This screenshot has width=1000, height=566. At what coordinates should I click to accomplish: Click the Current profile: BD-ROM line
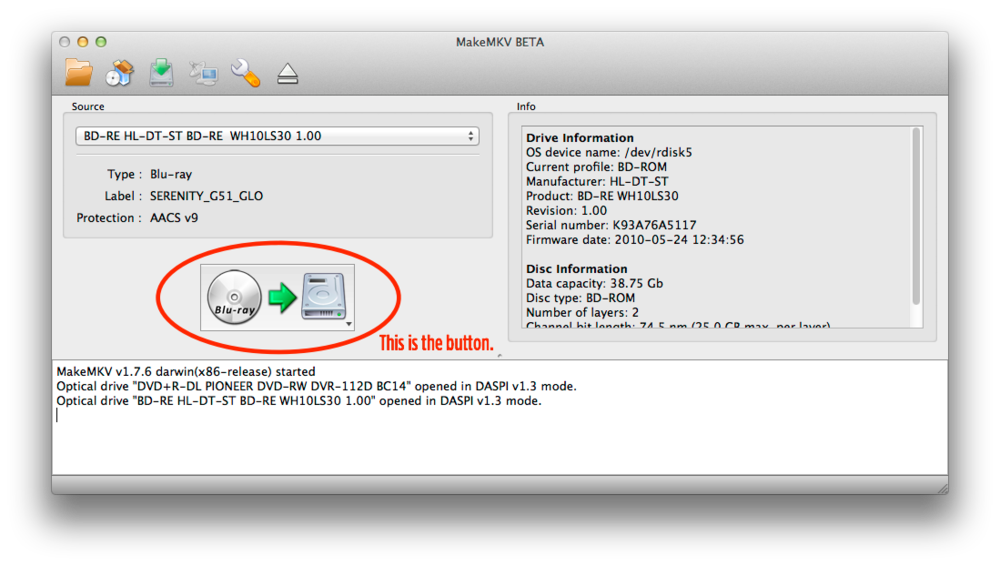596,167
